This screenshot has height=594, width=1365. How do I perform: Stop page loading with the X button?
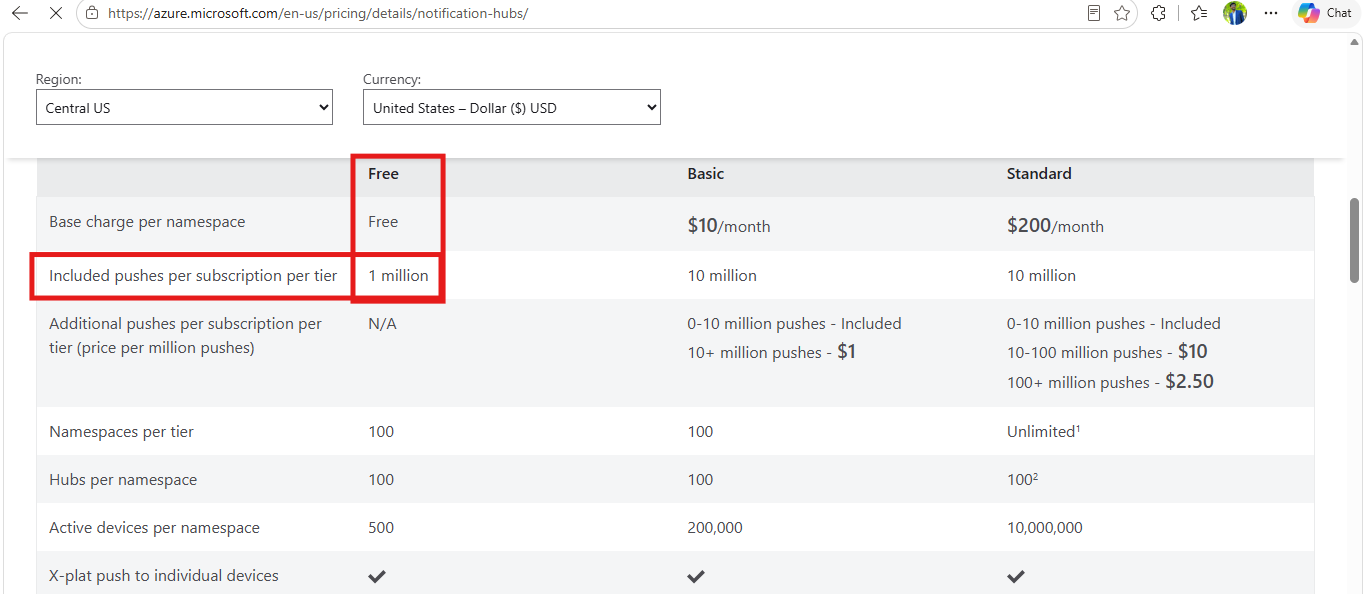coord(55,13)
